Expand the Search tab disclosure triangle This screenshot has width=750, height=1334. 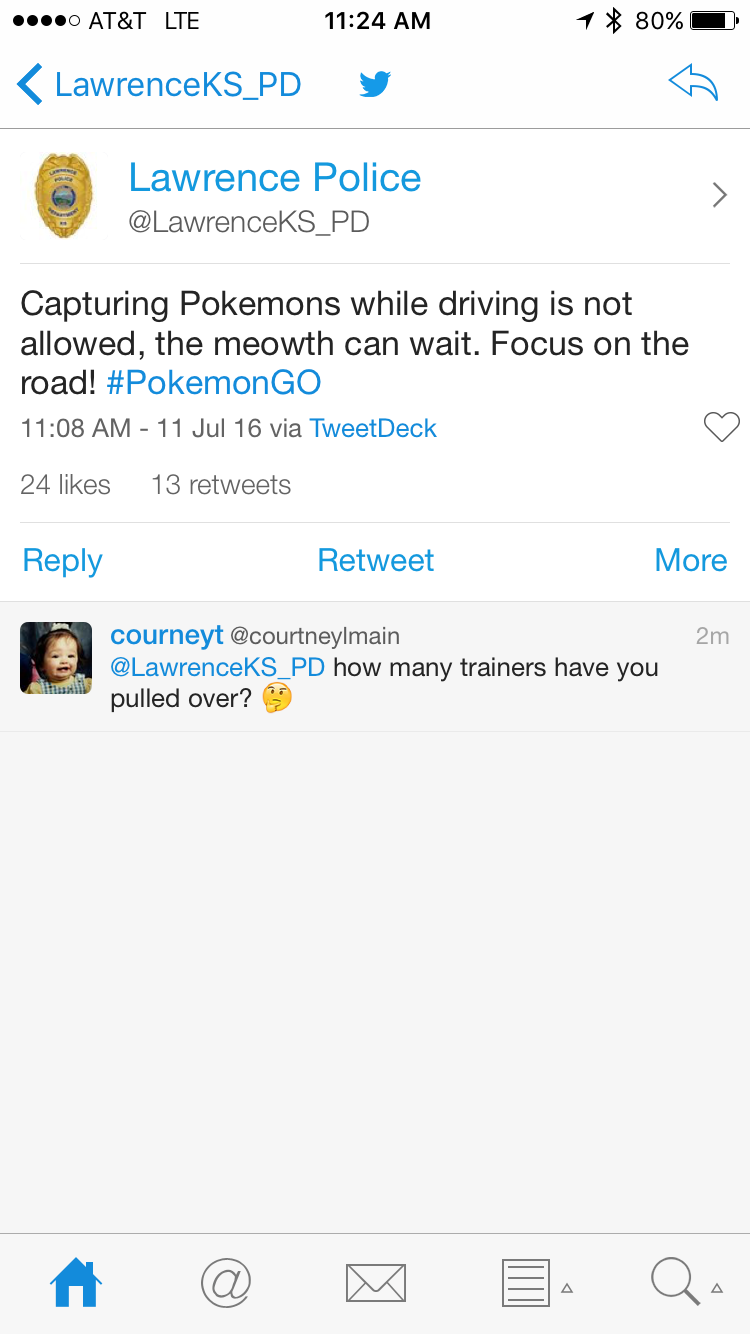click(x=717, y=1288)
